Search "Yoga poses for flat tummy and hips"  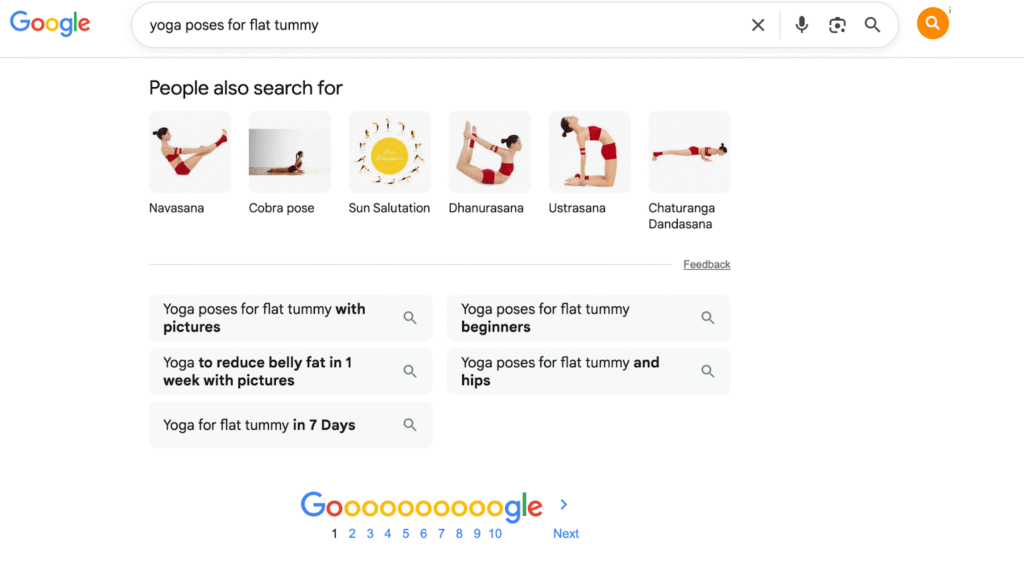coord(588,371)
